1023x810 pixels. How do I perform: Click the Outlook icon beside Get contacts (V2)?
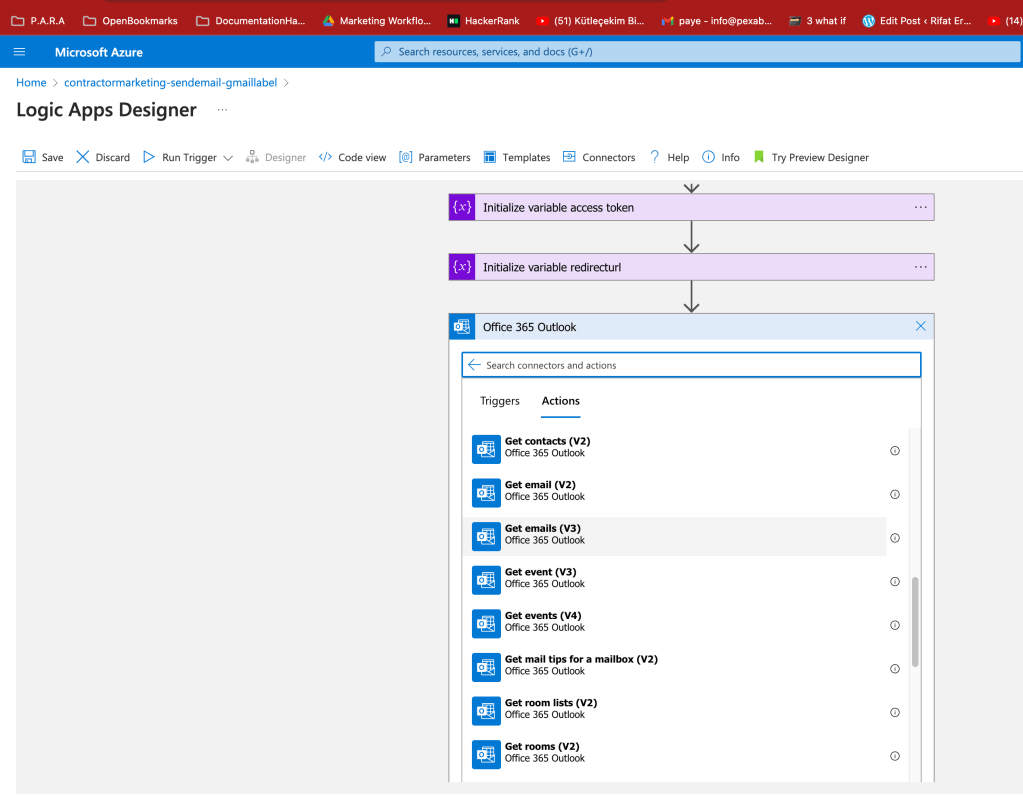pyautogui.click(x=486, y=449)
